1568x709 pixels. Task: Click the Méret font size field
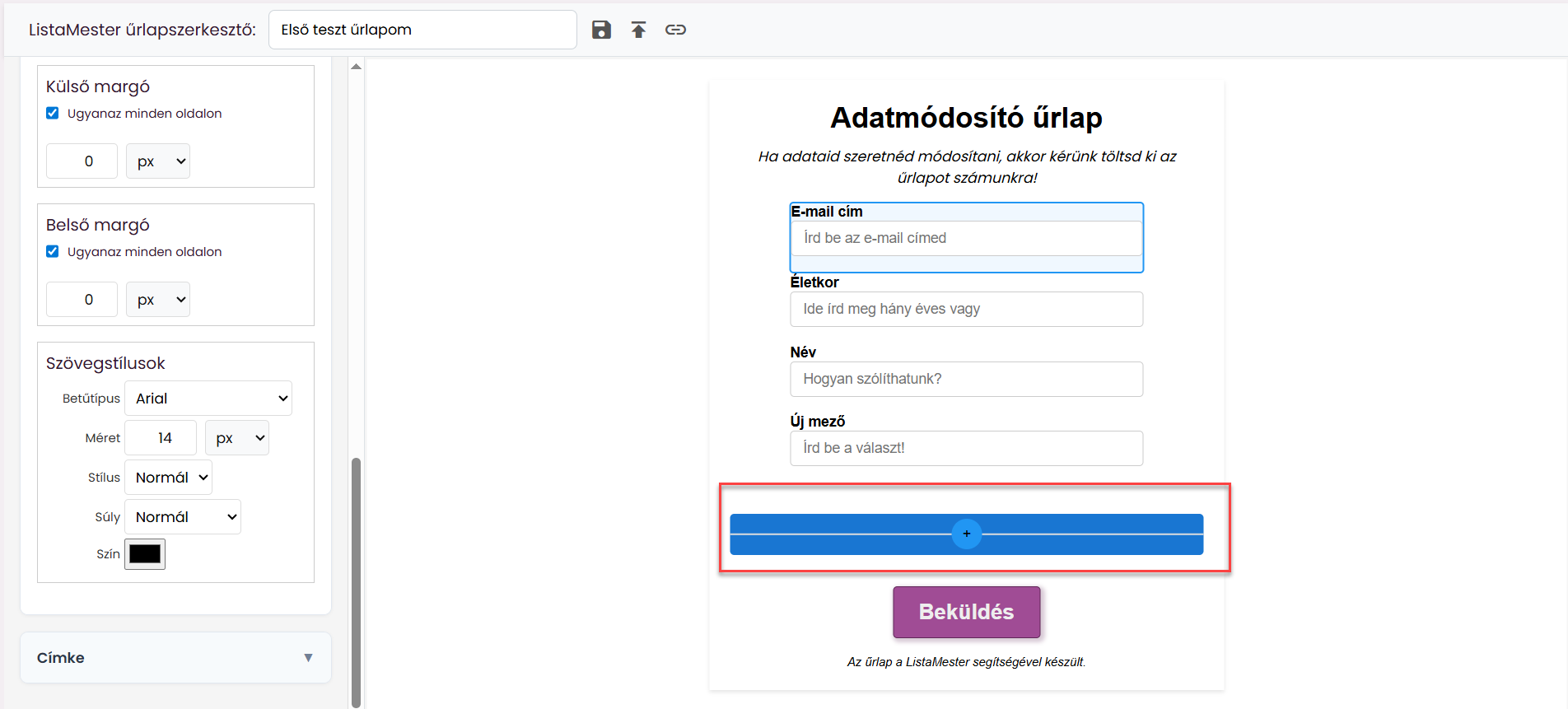161,438
